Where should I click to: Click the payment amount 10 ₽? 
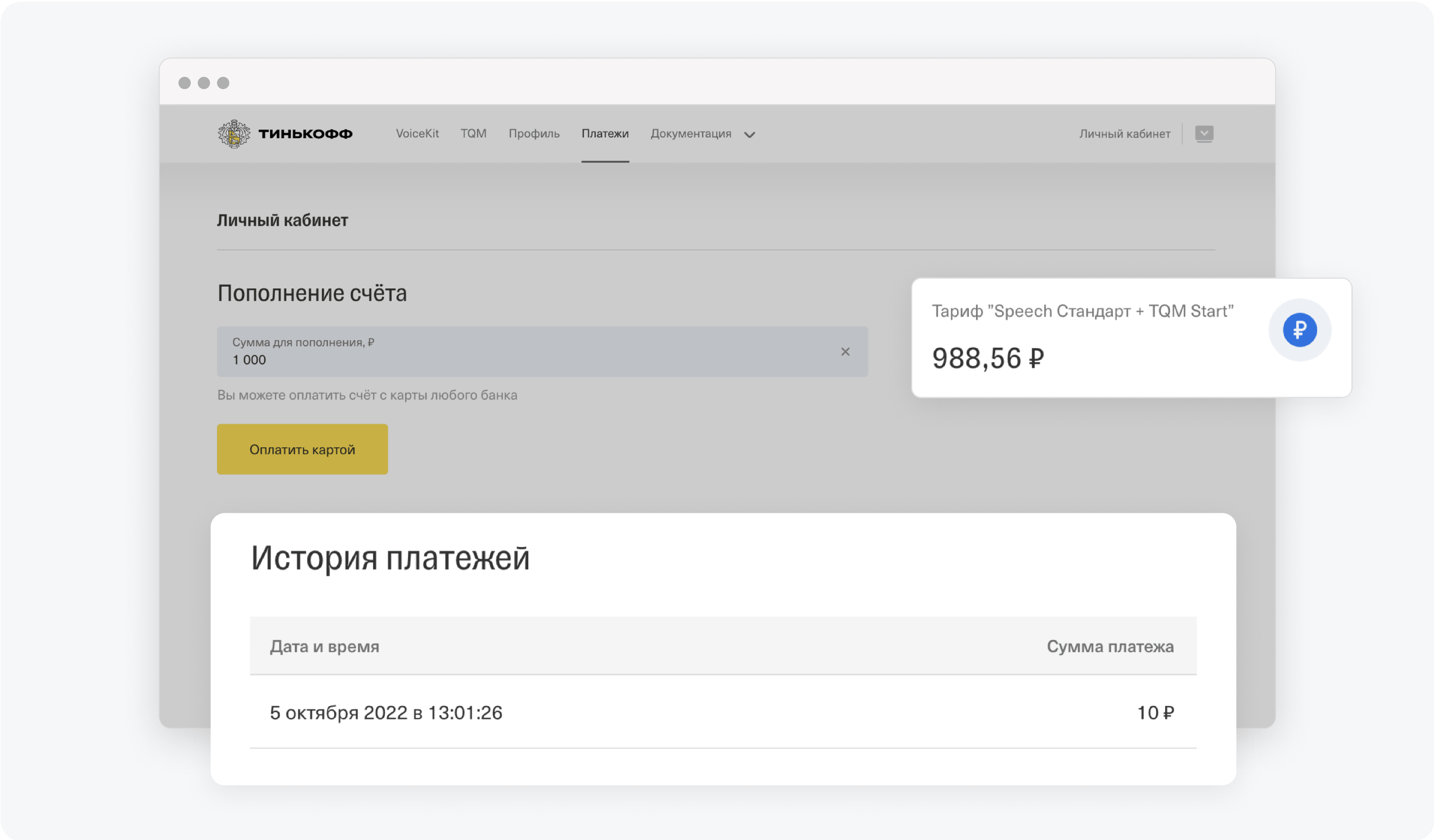click(1155, 713)
